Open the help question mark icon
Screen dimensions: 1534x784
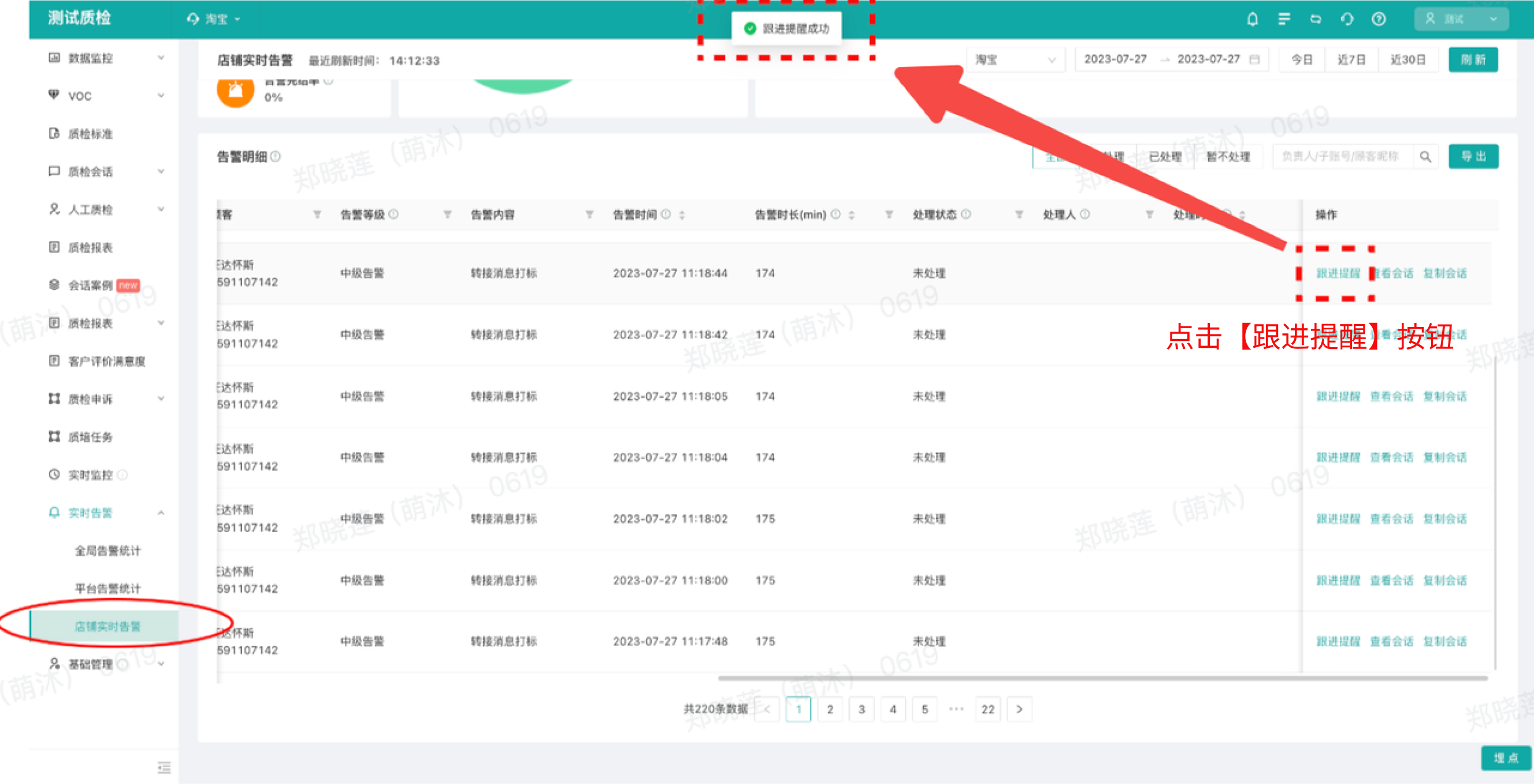[x=1379, y=19]
